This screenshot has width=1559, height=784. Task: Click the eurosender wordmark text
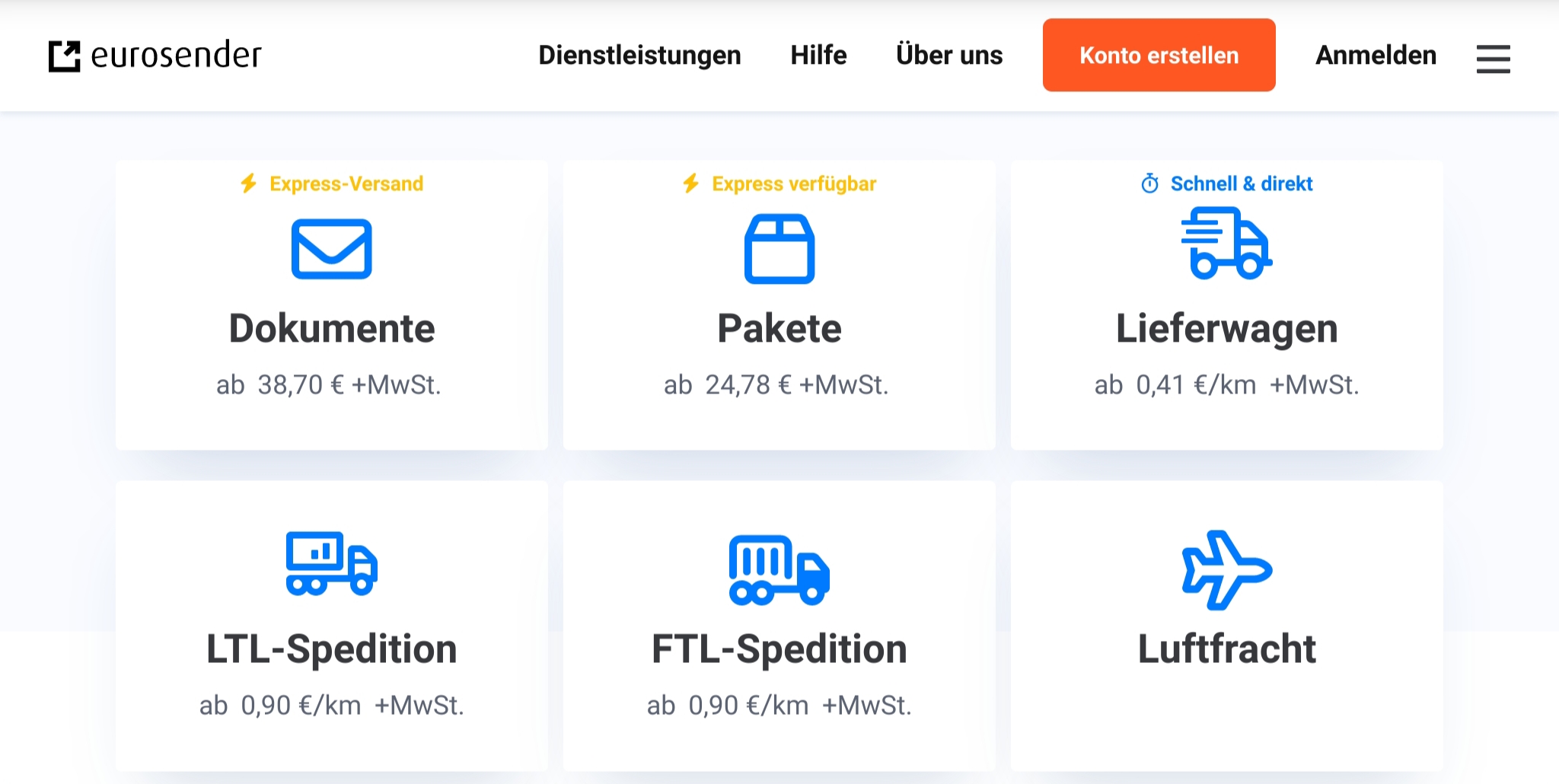(176, 56)
